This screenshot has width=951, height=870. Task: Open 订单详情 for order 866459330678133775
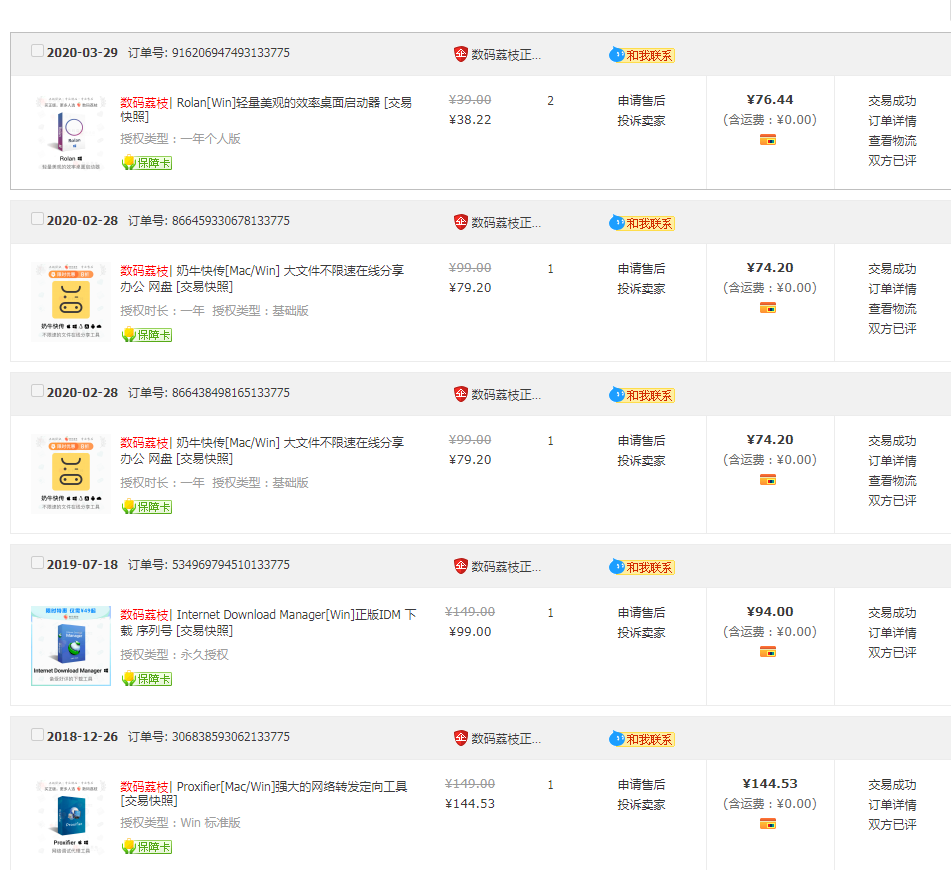point(892,289)
